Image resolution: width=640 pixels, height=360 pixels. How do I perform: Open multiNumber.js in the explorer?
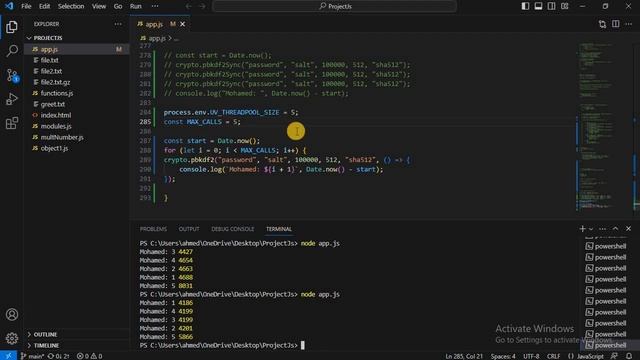76,137
